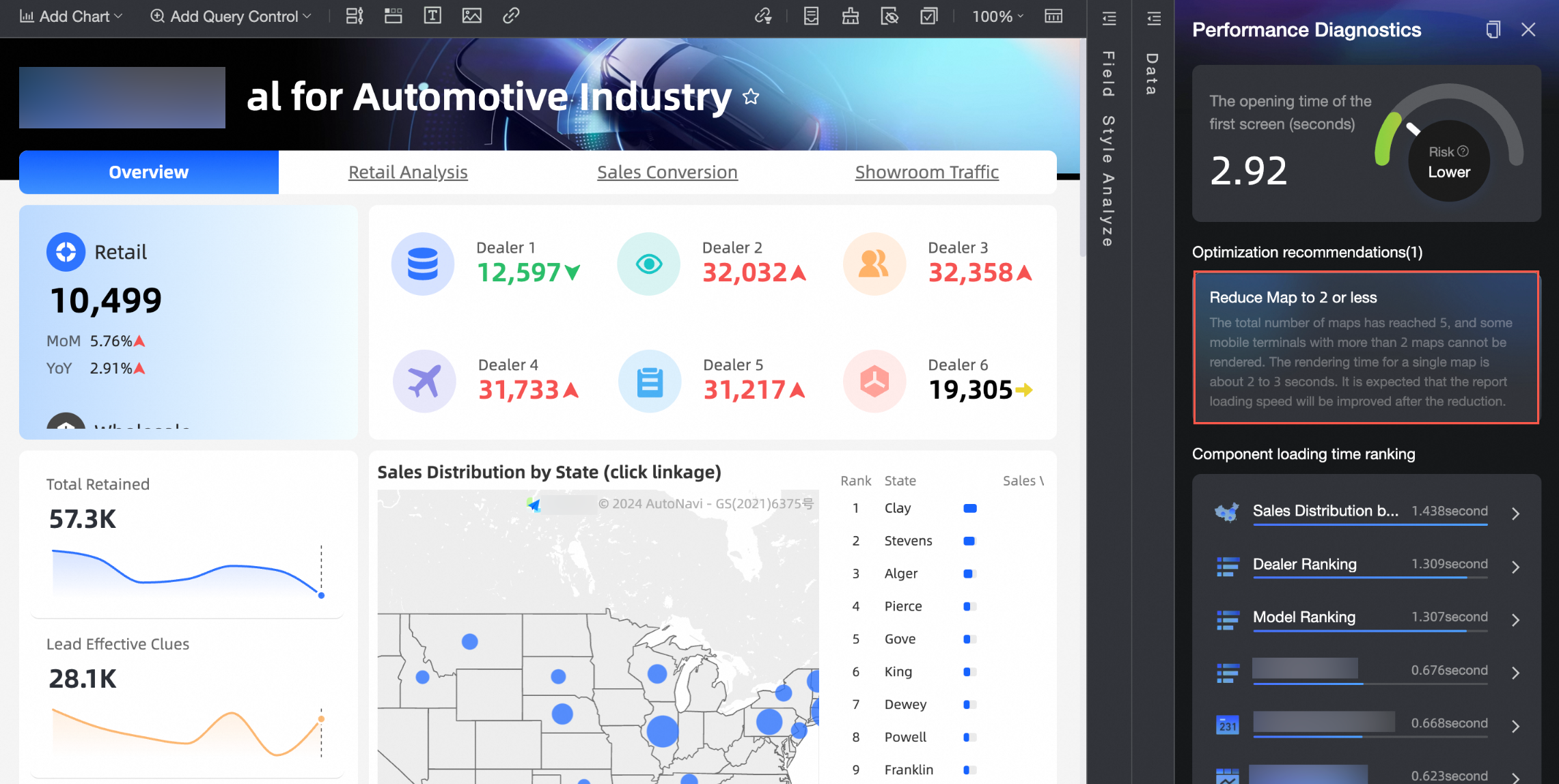The image size is (1559, 784).
Task: Click the hidden-eye visibility toolbar icon
Action: [889, 16]
